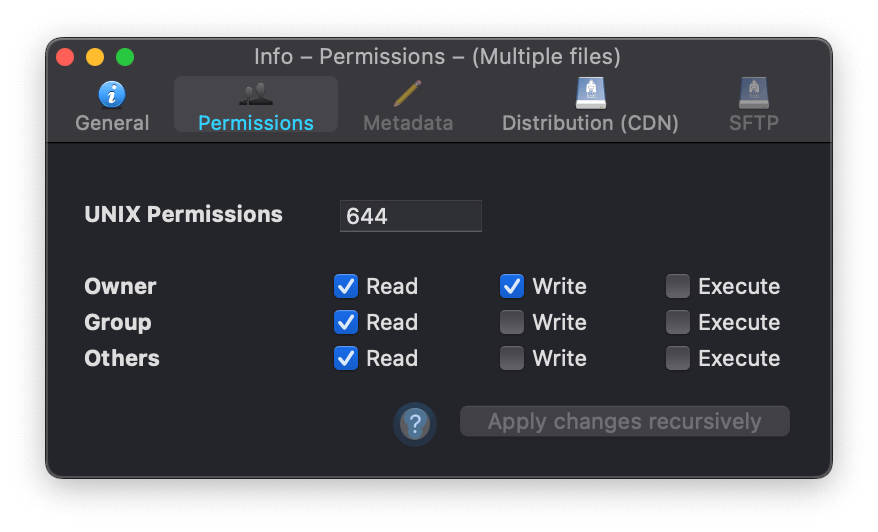
Task: Click the UNIX Permissions 644 field
Action: 410,216
